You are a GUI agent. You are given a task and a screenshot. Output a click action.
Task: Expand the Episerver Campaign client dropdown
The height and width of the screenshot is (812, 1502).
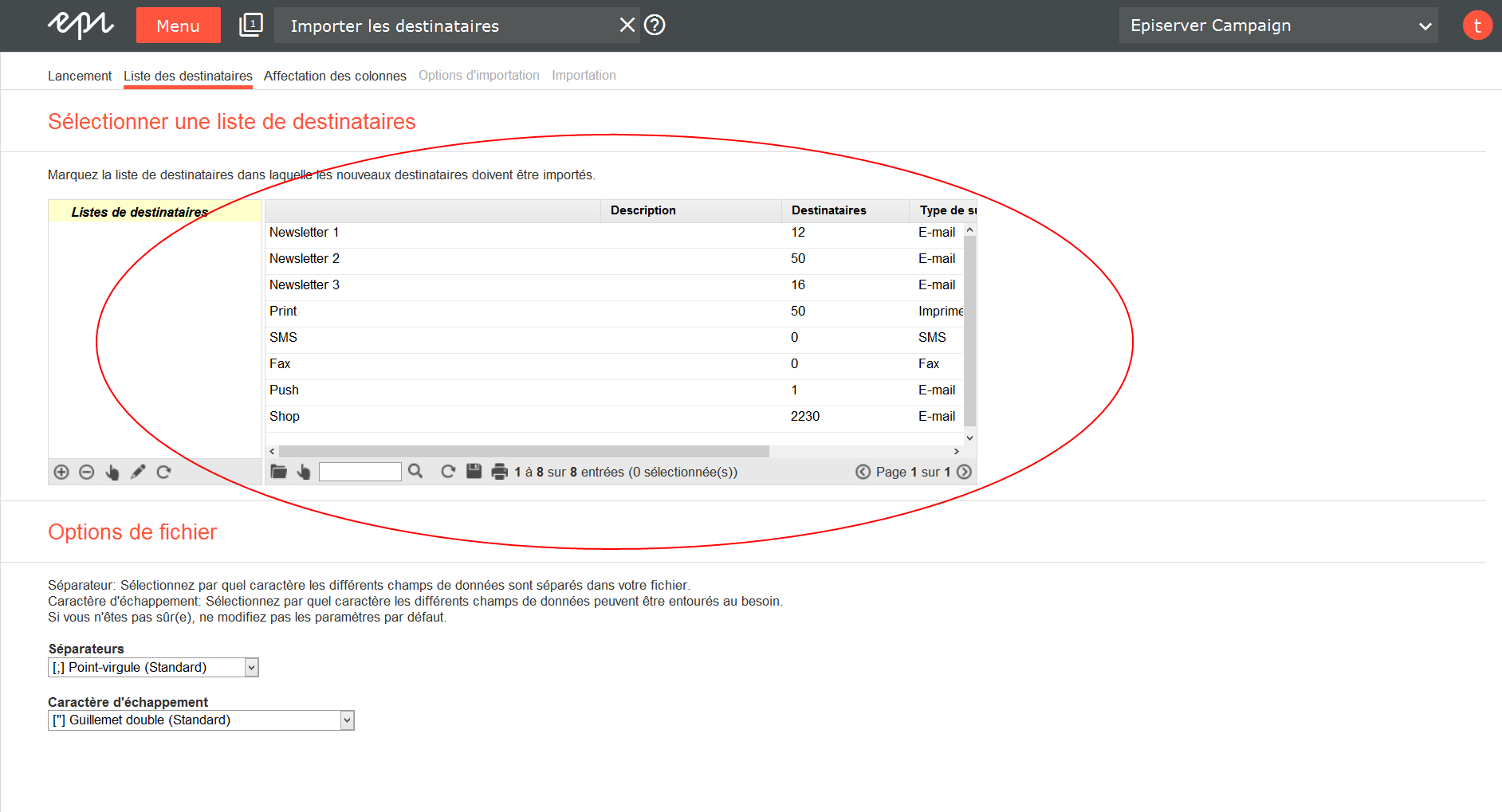pos(1279,25)
